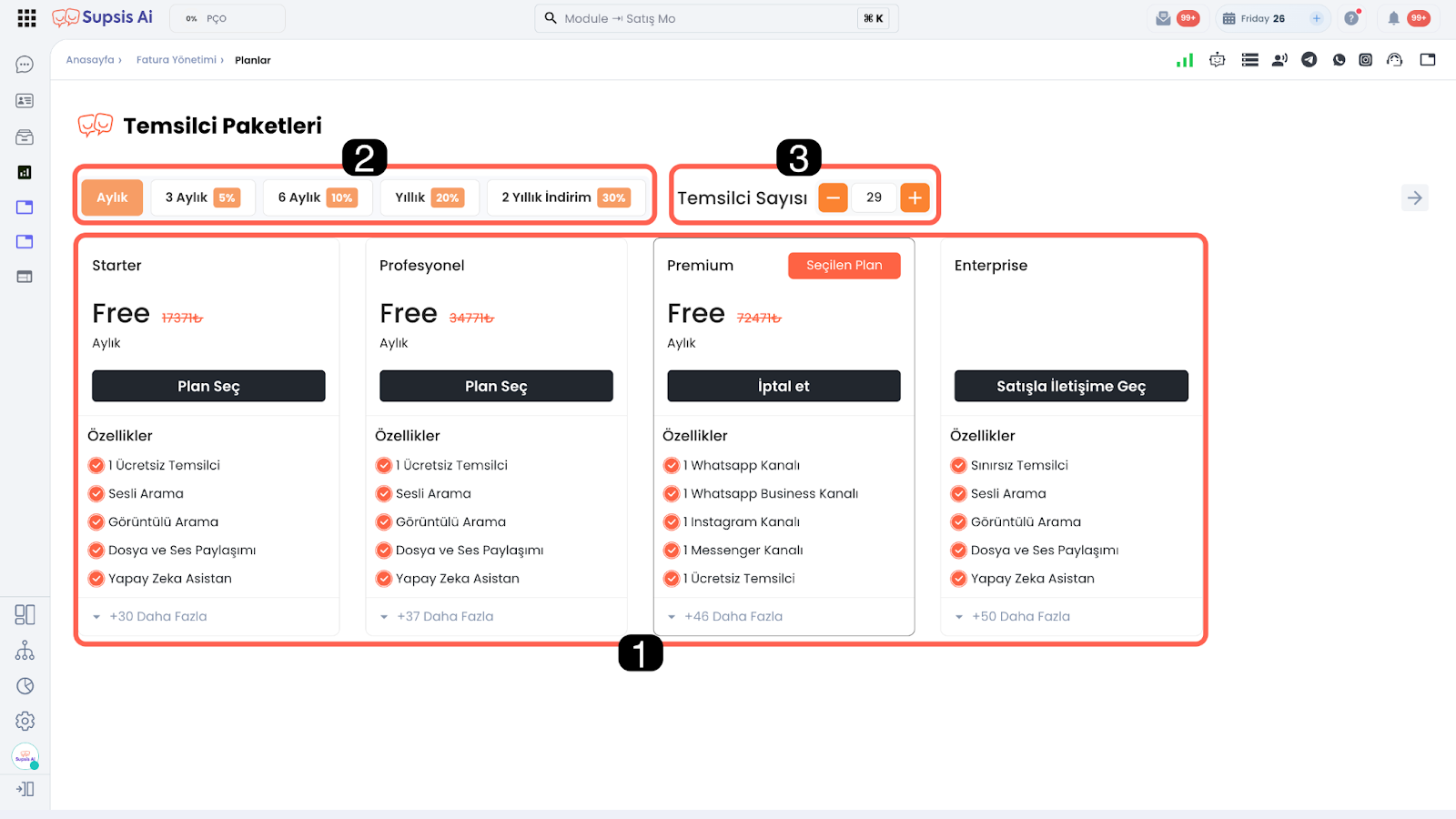Click the Instagram icon in top toolbar

pyautogui.click(x=1365, y=60)
